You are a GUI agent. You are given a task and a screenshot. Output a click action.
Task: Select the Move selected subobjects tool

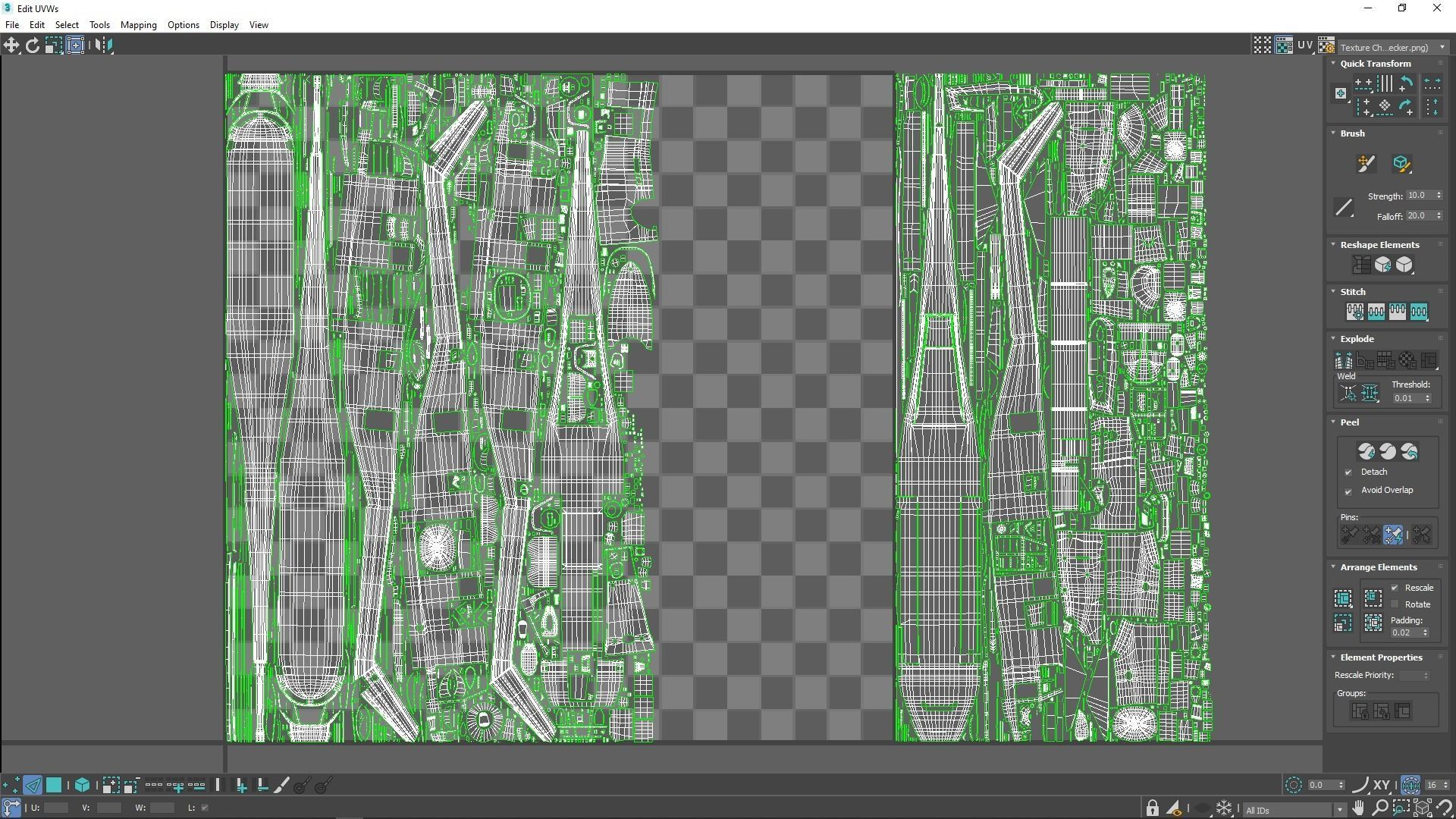[x=11, y=45]
